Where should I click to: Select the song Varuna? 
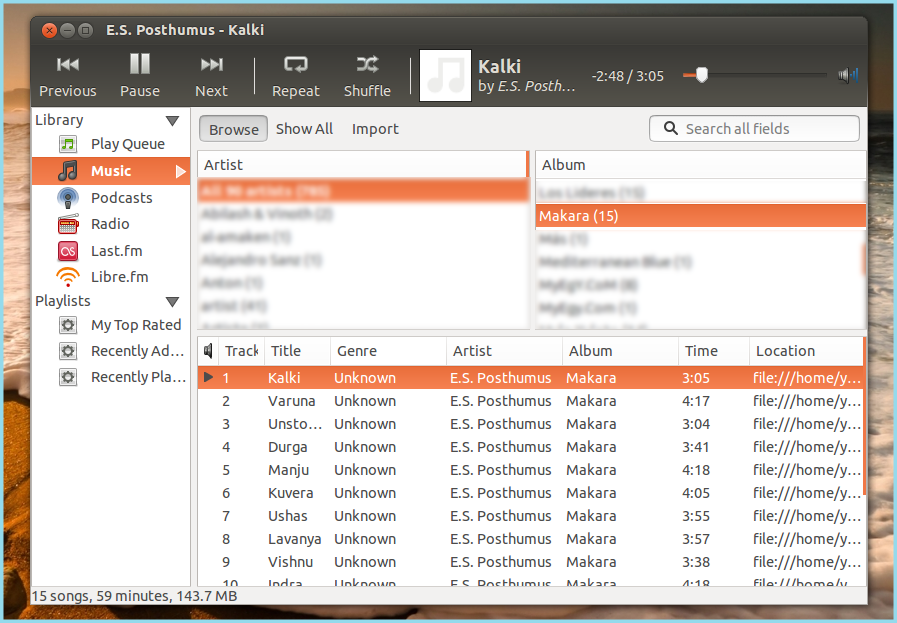[292, 401]
